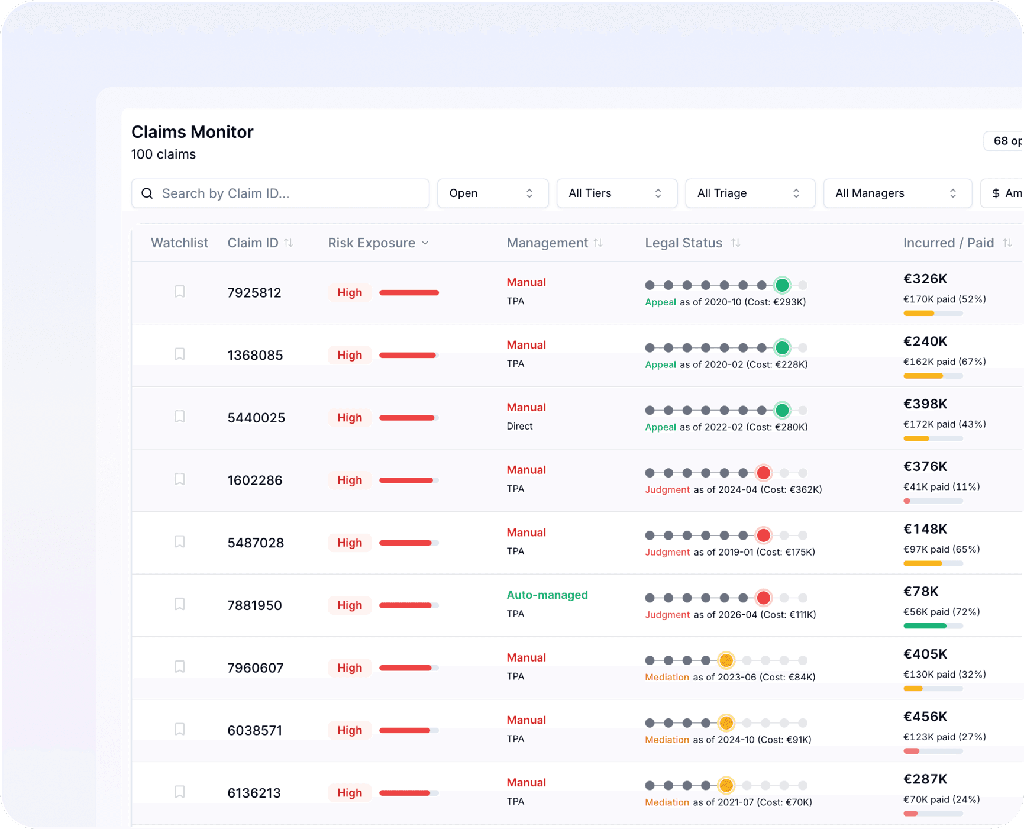
Task: Click the orange Mediation stage dot for claim 7960607
Action: [726, 660]
